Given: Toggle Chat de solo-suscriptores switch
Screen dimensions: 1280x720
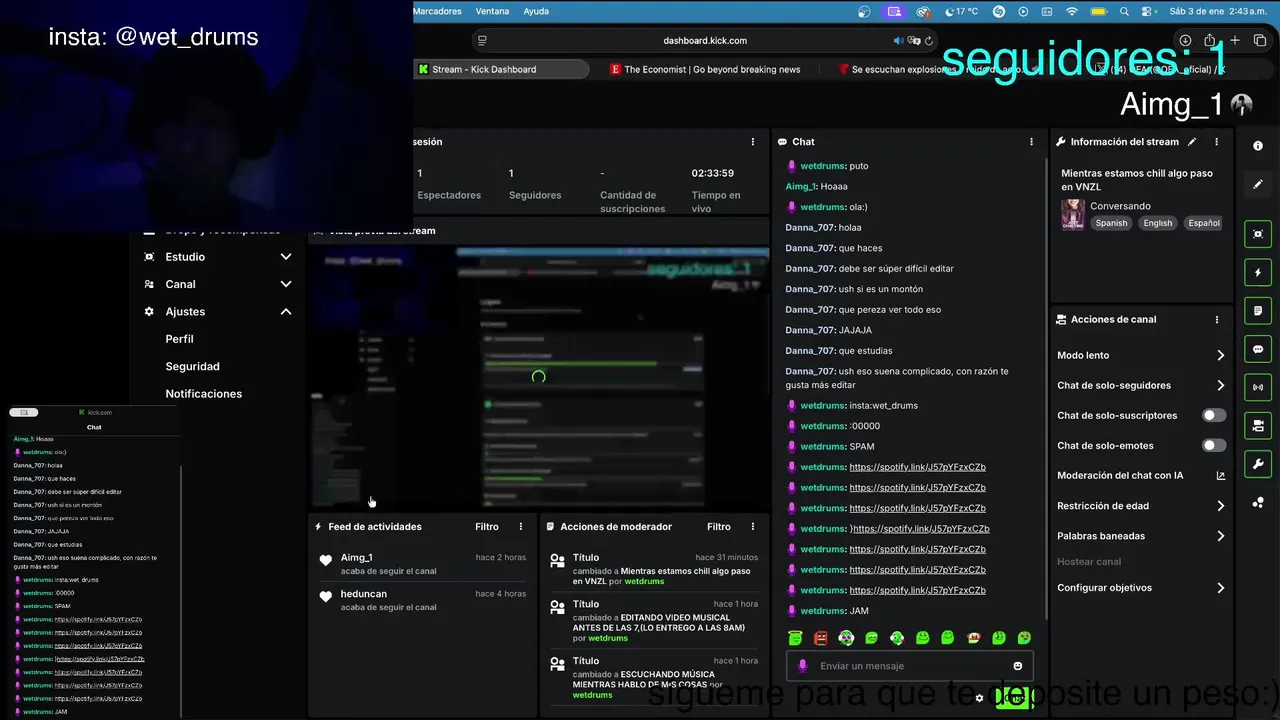Looking at the screenshot, I should point(1213,415).
